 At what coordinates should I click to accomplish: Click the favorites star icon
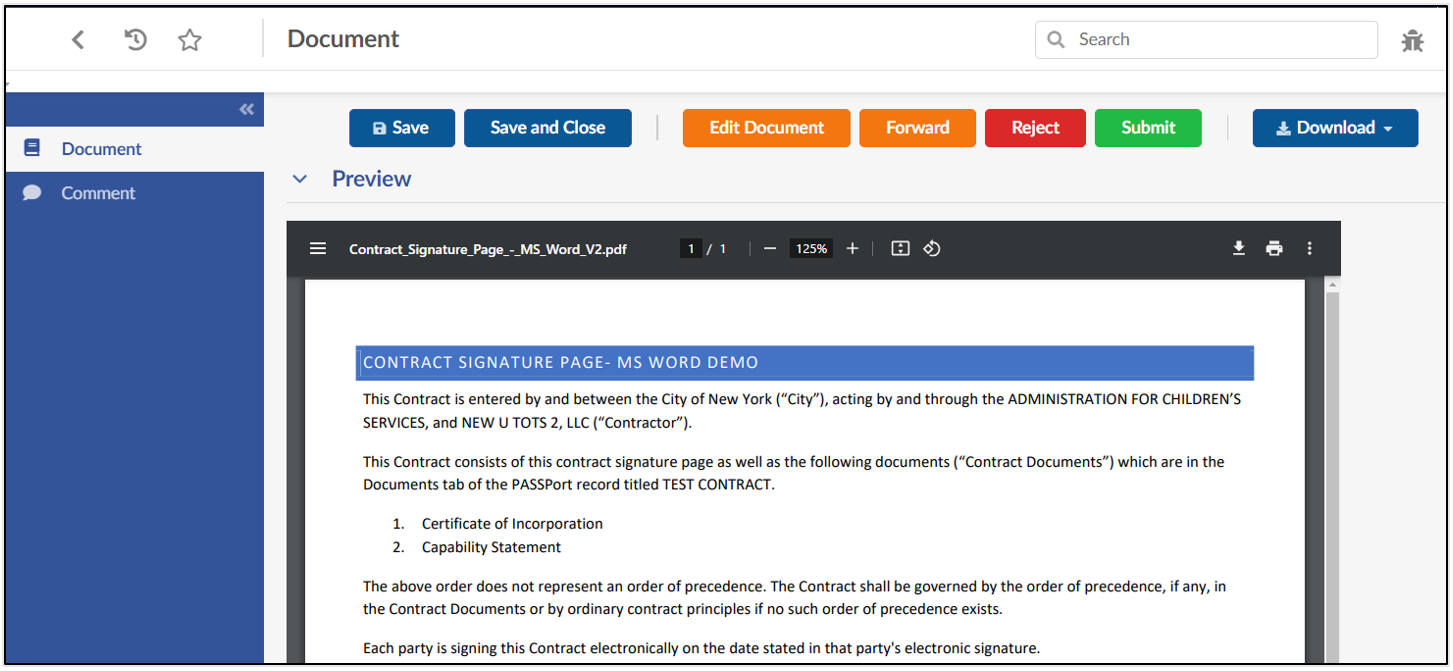(x=190, y=40)
